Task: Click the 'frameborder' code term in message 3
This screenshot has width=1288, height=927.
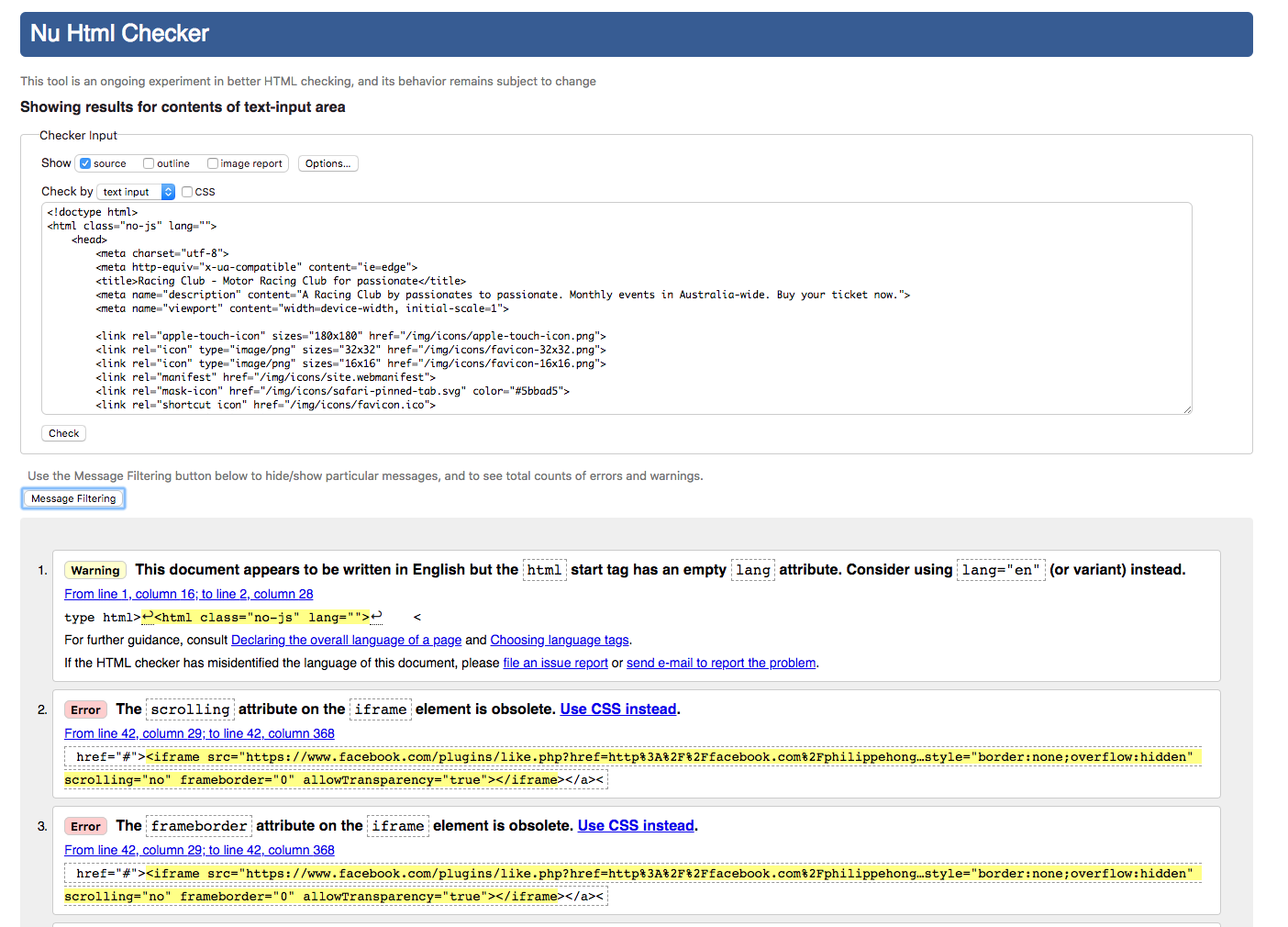Action: [199, 826]
